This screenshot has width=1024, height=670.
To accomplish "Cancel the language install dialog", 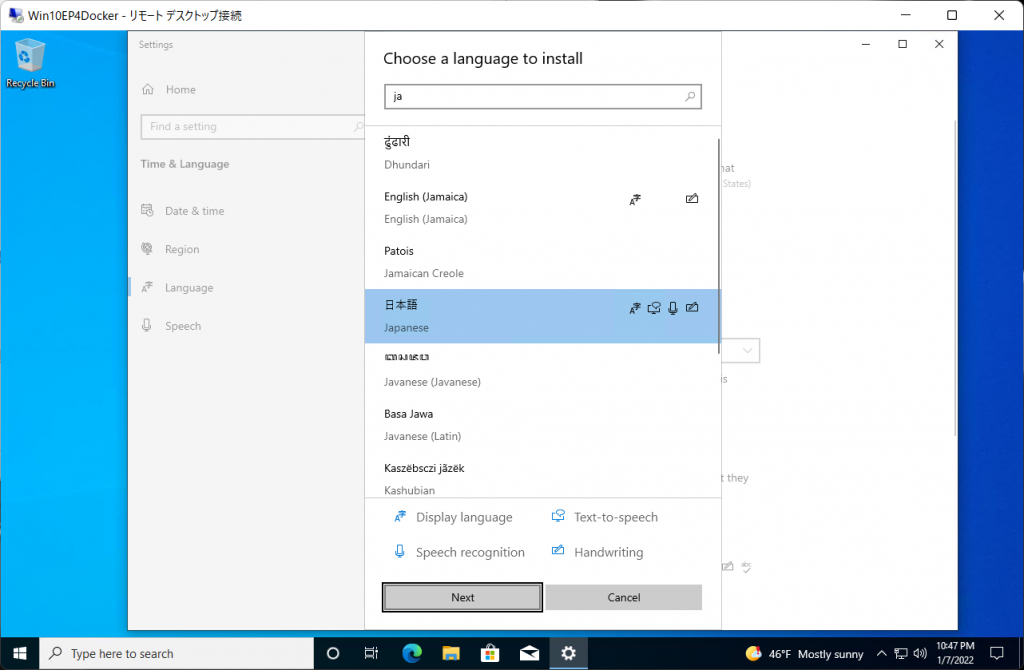I will [x=624, y=597].
